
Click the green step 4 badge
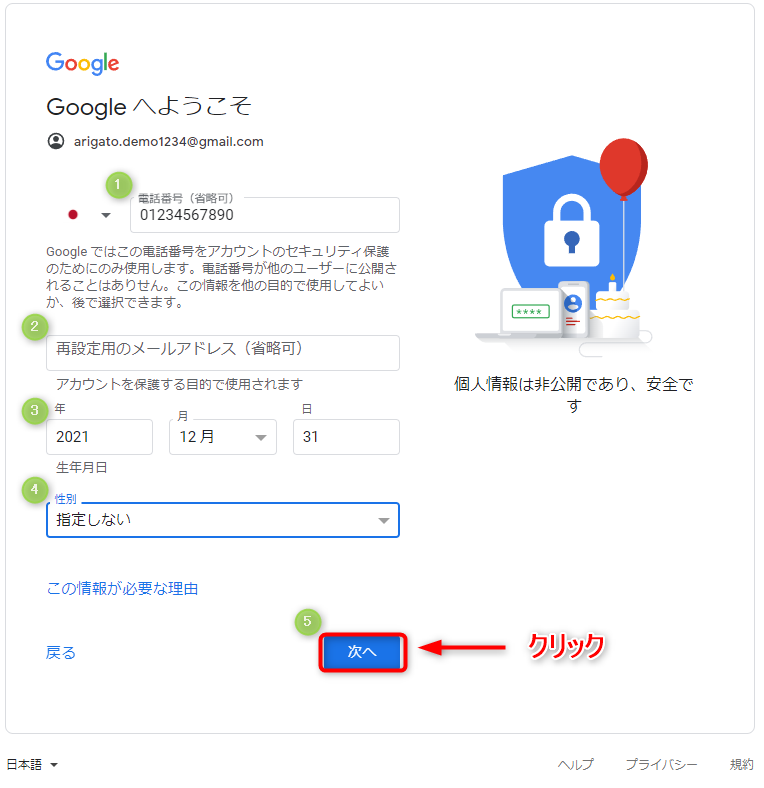pos(35,489)
